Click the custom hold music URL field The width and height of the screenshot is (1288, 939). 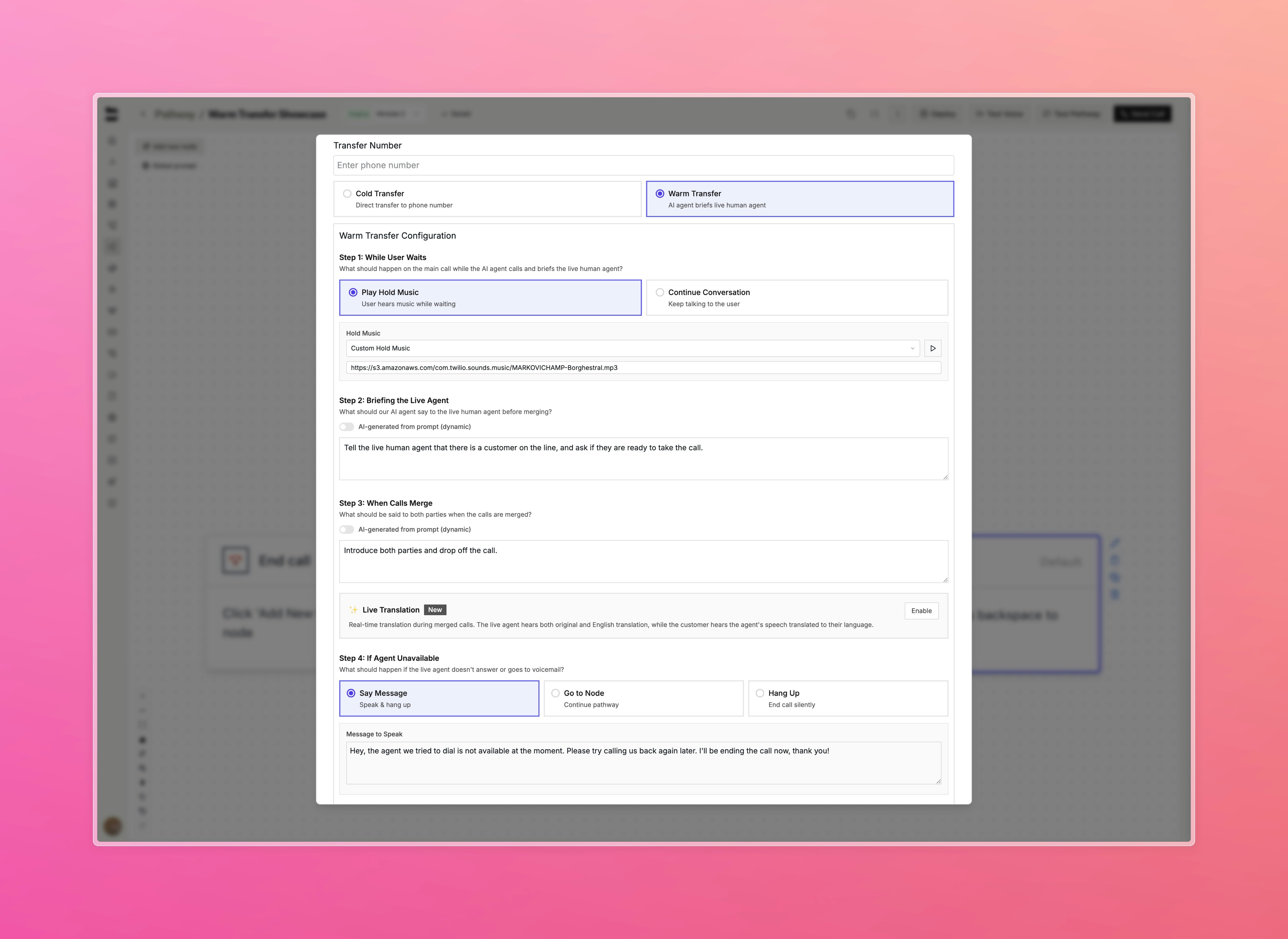click(x=643, y=368)
